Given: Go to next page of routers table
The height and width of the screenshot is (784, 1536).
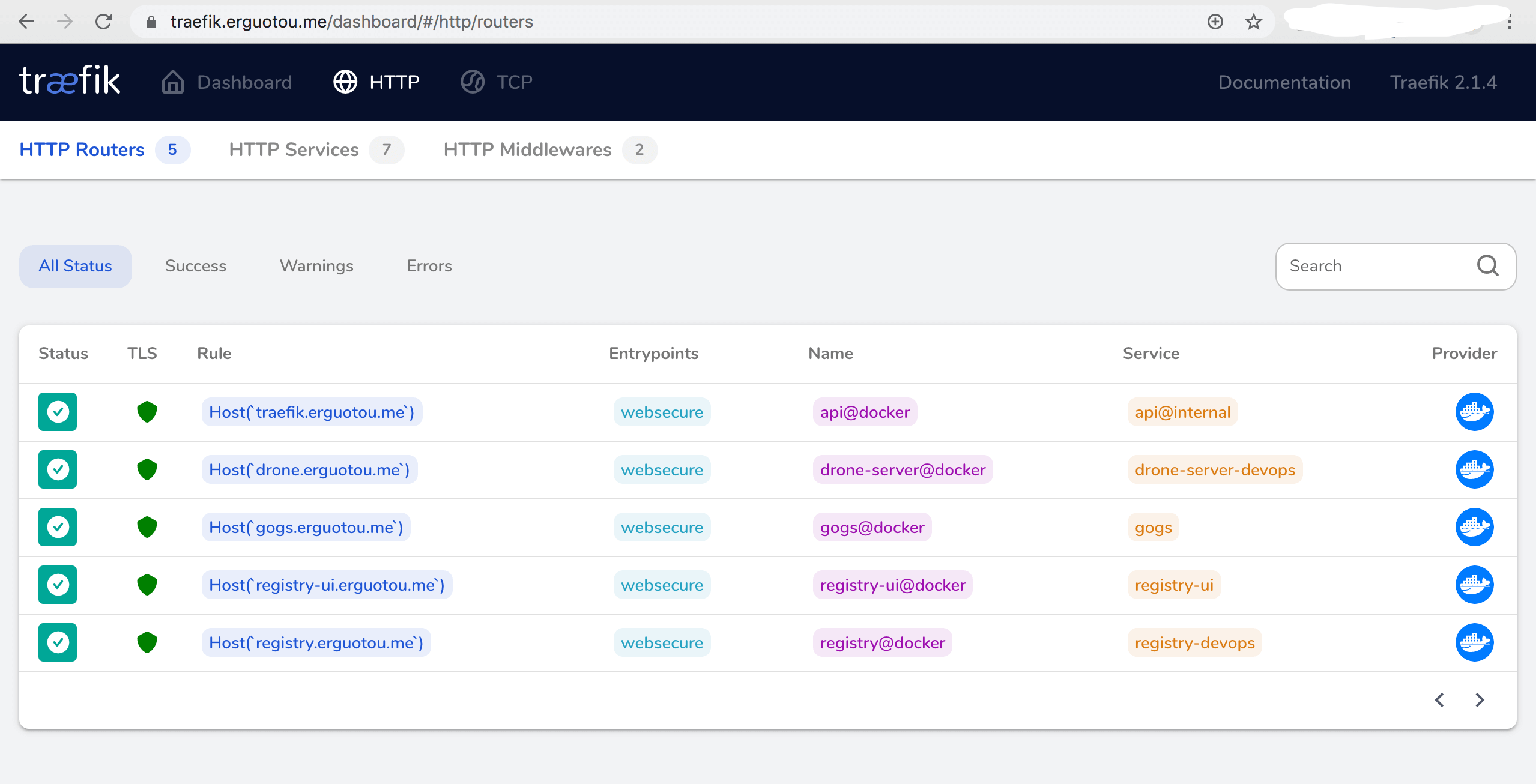Looking at the screenshot, I should 1480,700.
